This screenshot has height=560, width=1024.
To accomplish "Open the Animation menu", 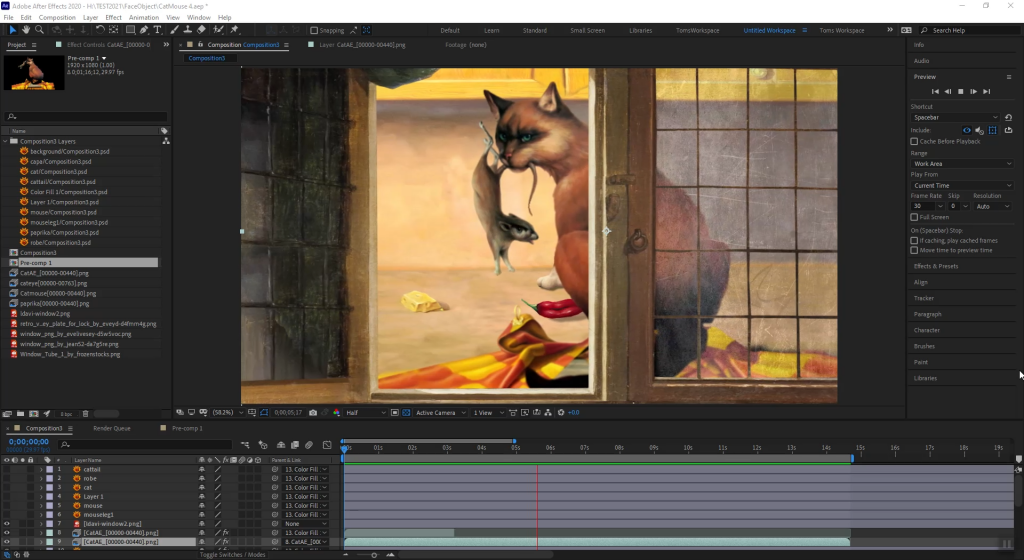I will [144, 18].
